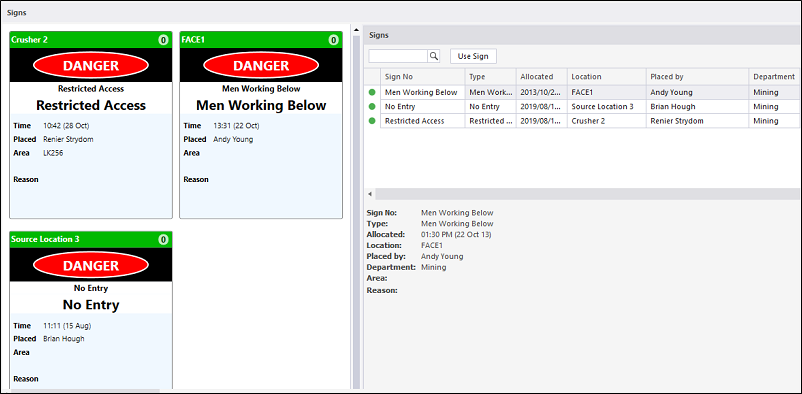
Task: Click green status dot for No Entry row
Action: (372, 107)
